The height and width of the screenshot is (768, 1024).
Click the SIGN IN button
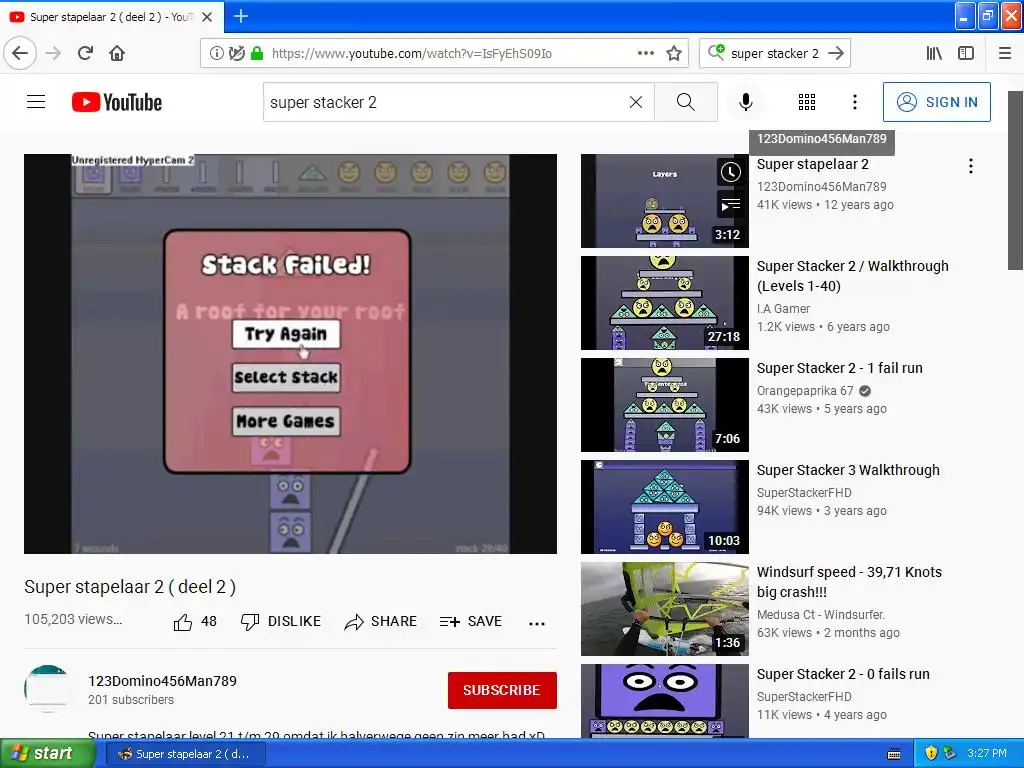click(x=936, y=102)
